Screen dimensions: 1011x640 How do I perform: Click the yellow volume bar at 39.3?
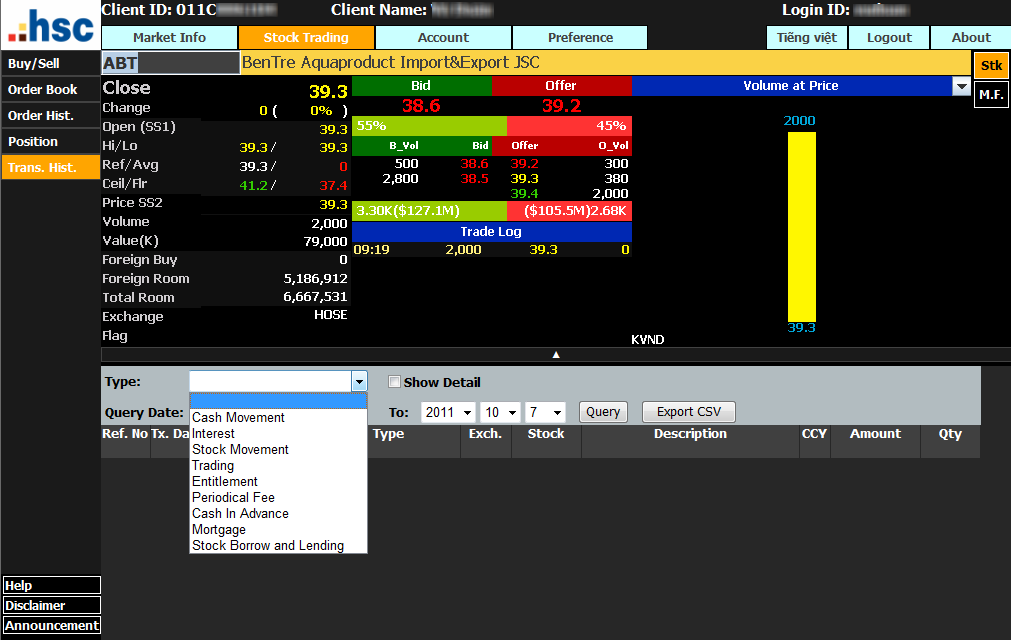[x=801, y=226]
